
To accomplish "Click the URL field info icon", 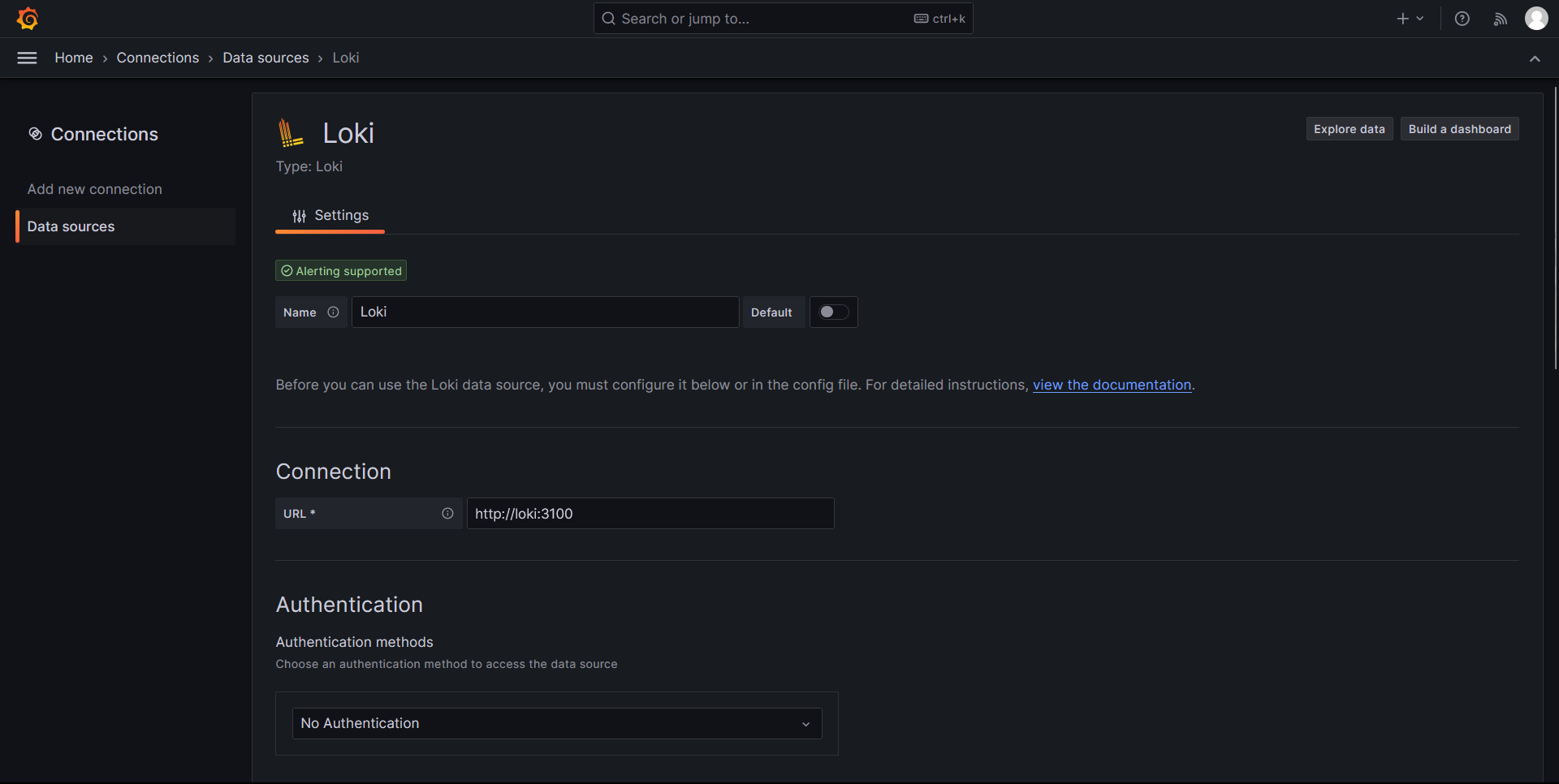I will click(x=447, y=514).
